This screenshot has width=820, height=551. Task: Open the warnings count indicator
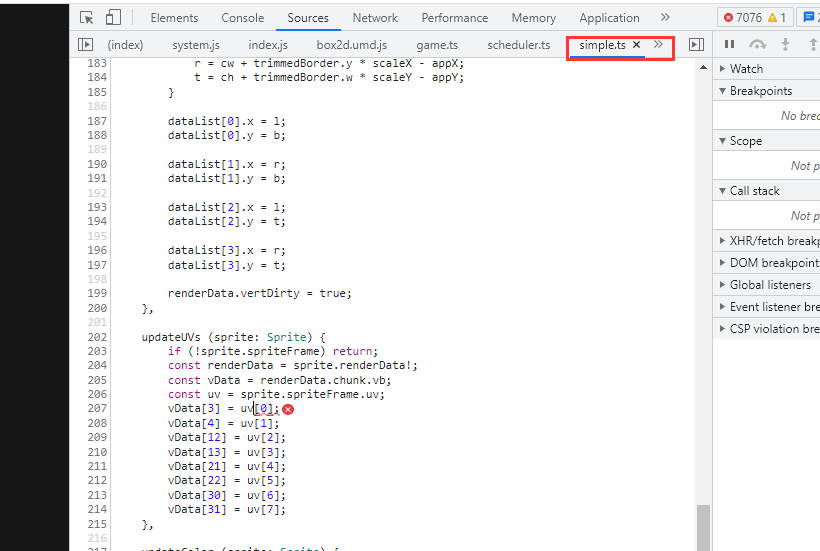pos(777,18)
